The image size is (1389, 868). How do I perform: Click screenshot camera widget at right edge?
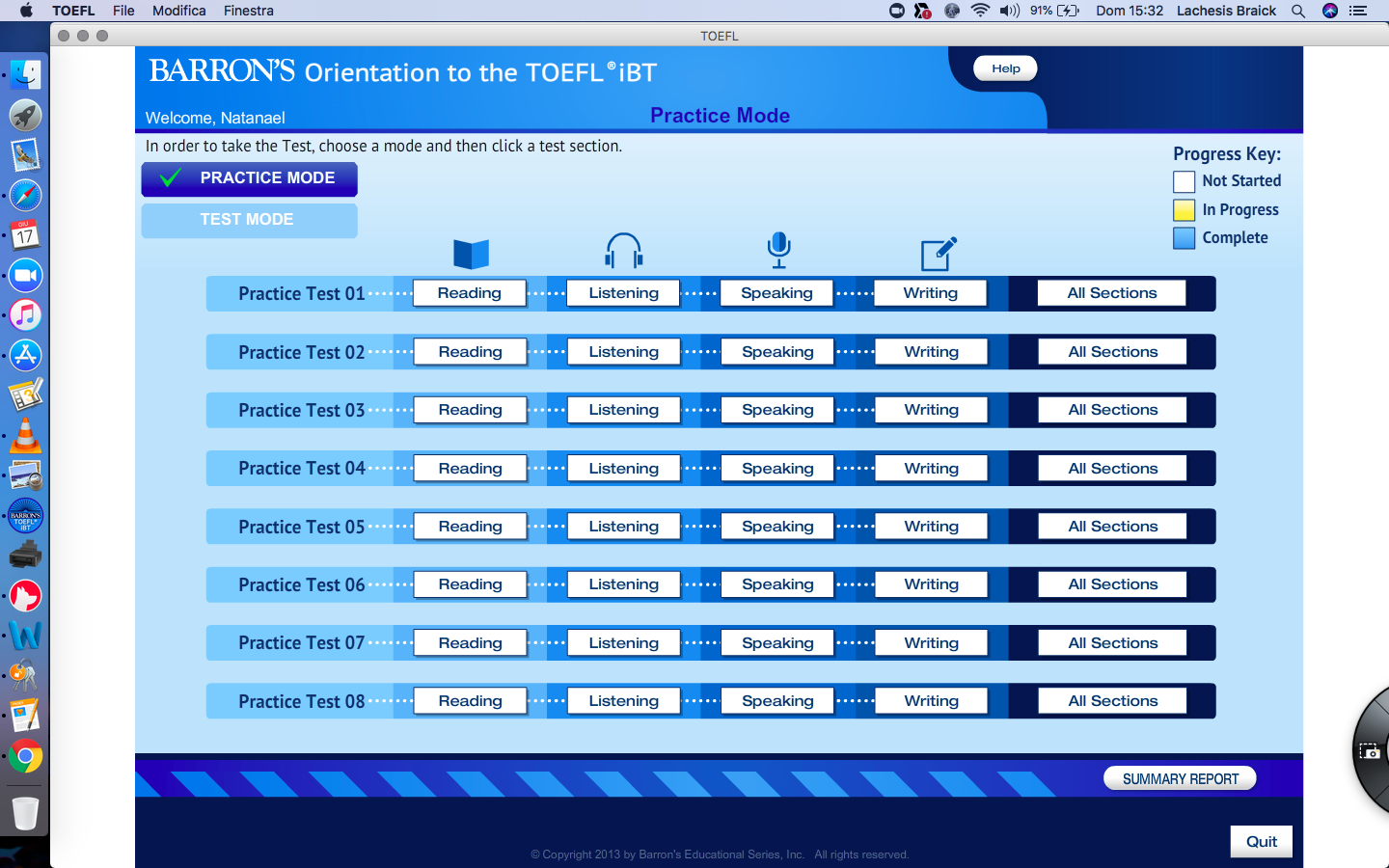(x=1370, y=750)
